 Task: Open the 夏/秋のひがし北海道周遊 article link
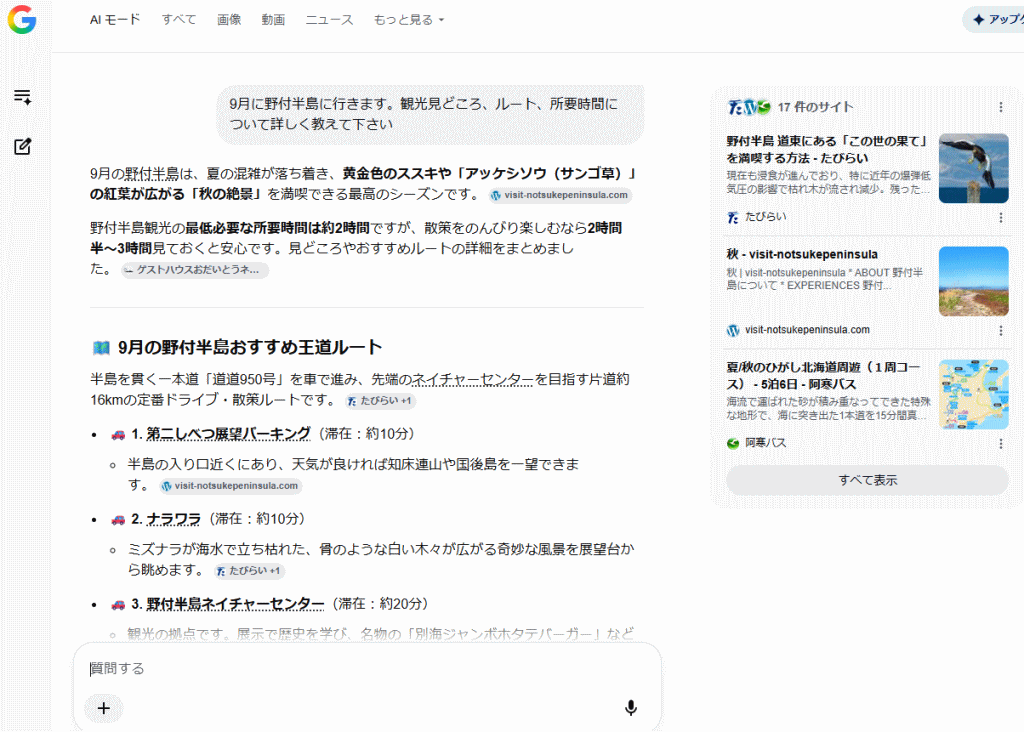[824, 375]
